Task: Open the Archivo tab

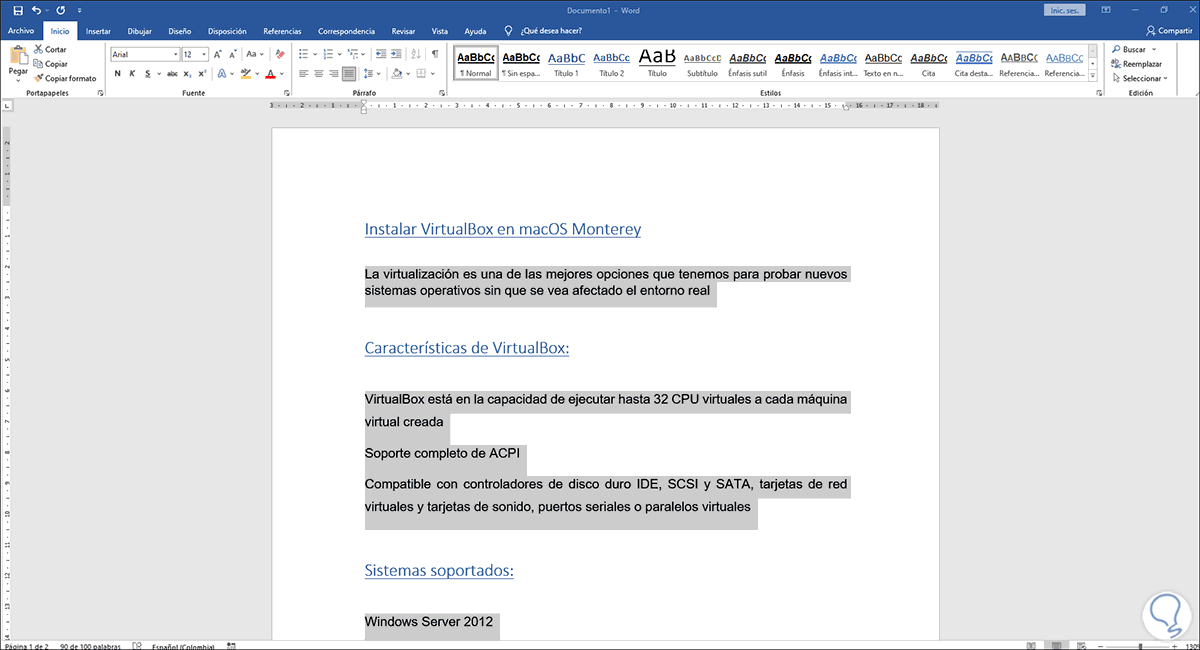Action: coord(21,31)
